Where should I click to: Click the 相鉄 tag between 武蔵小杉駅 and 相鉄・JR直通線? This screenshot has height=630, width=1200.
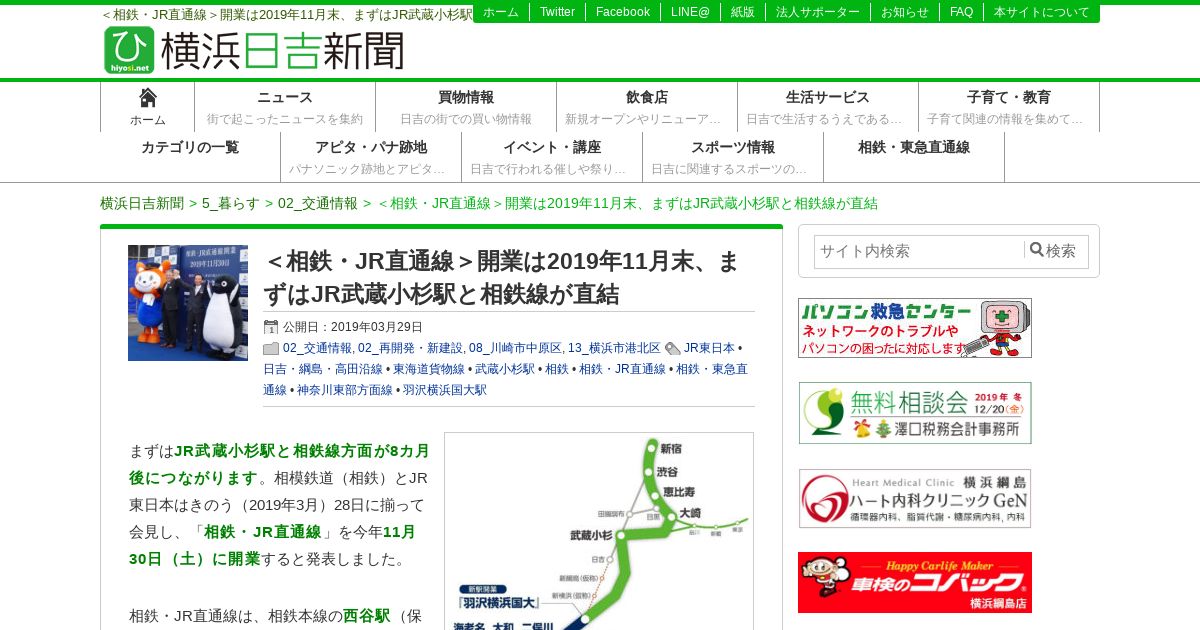point(557,369)
